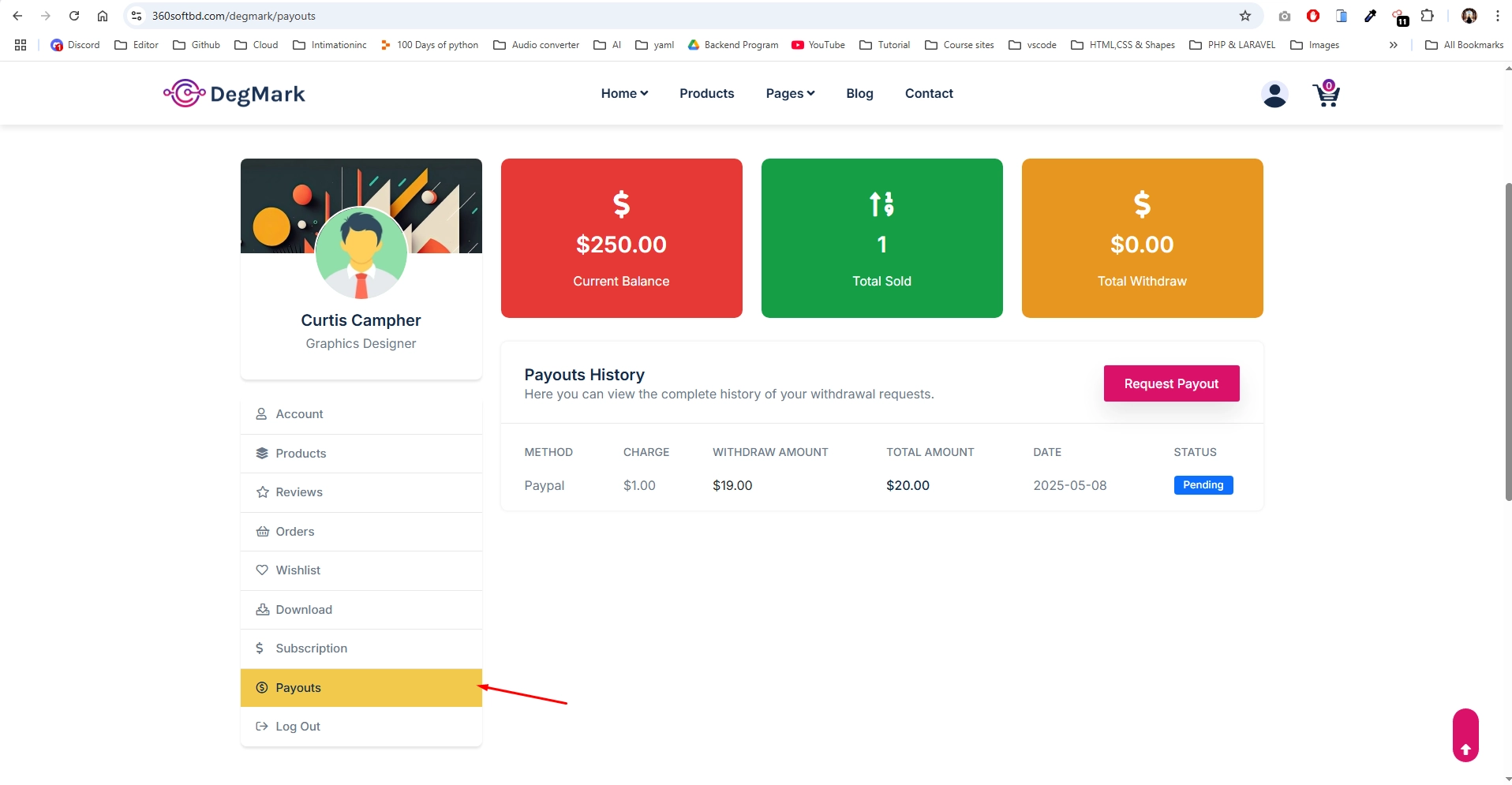Screen dimensions: 1512x785
Task: Open the All Bookmarks folder
Action: click(1465, 45)
